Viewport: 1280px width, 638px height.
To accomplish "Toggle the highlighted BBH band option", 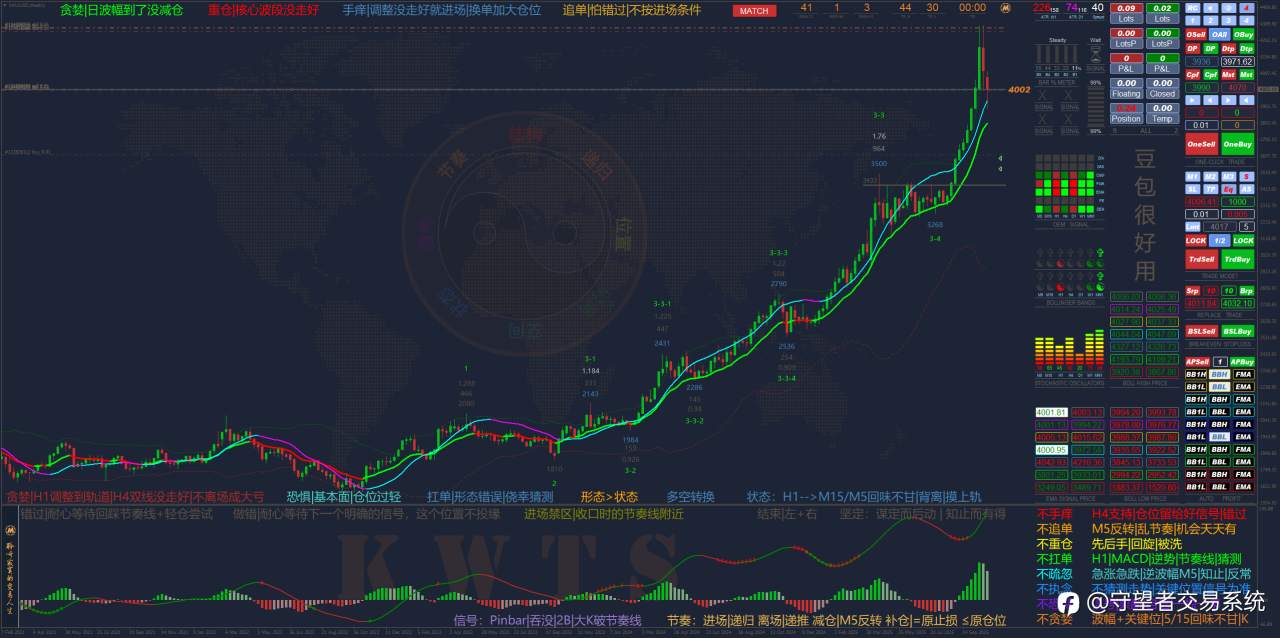I will coord(1219,374).
